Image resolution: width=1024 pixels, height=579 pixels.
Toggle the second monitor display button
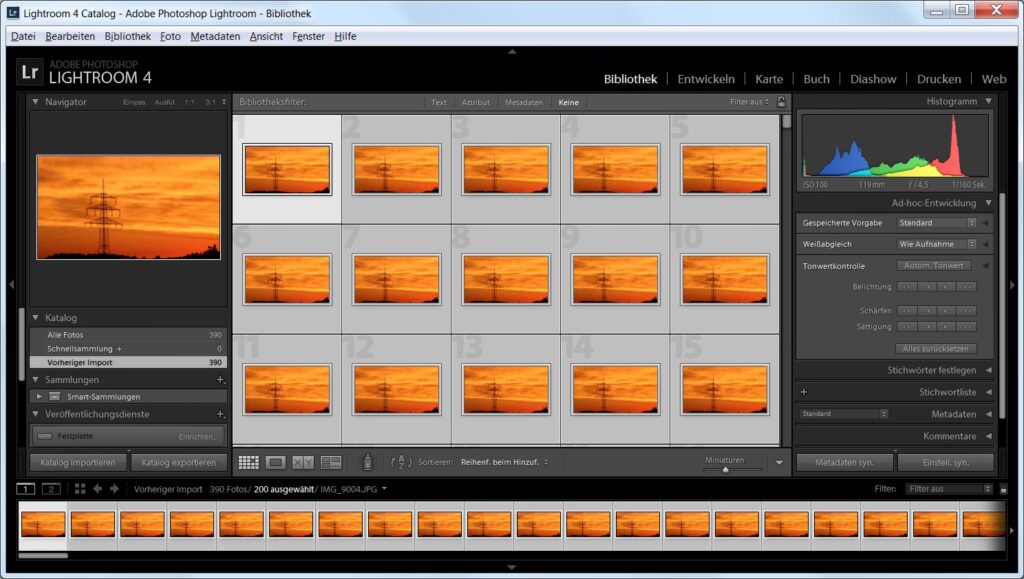point(51,489)
